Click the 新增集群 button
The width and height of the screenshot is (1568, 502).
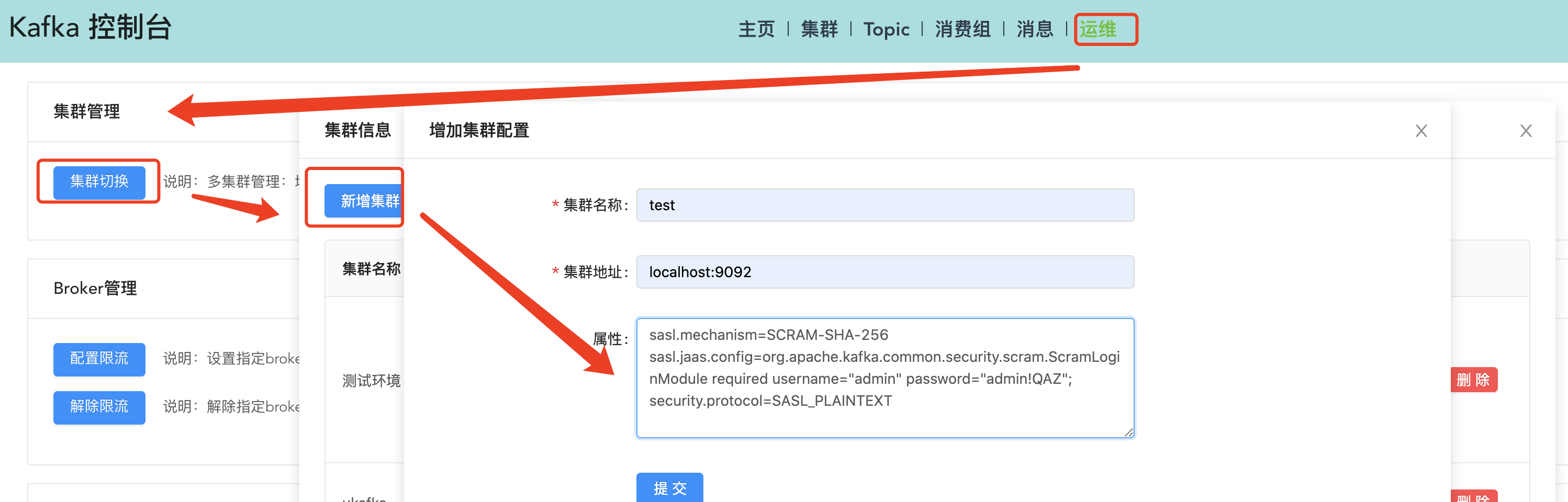pos(364,201)
